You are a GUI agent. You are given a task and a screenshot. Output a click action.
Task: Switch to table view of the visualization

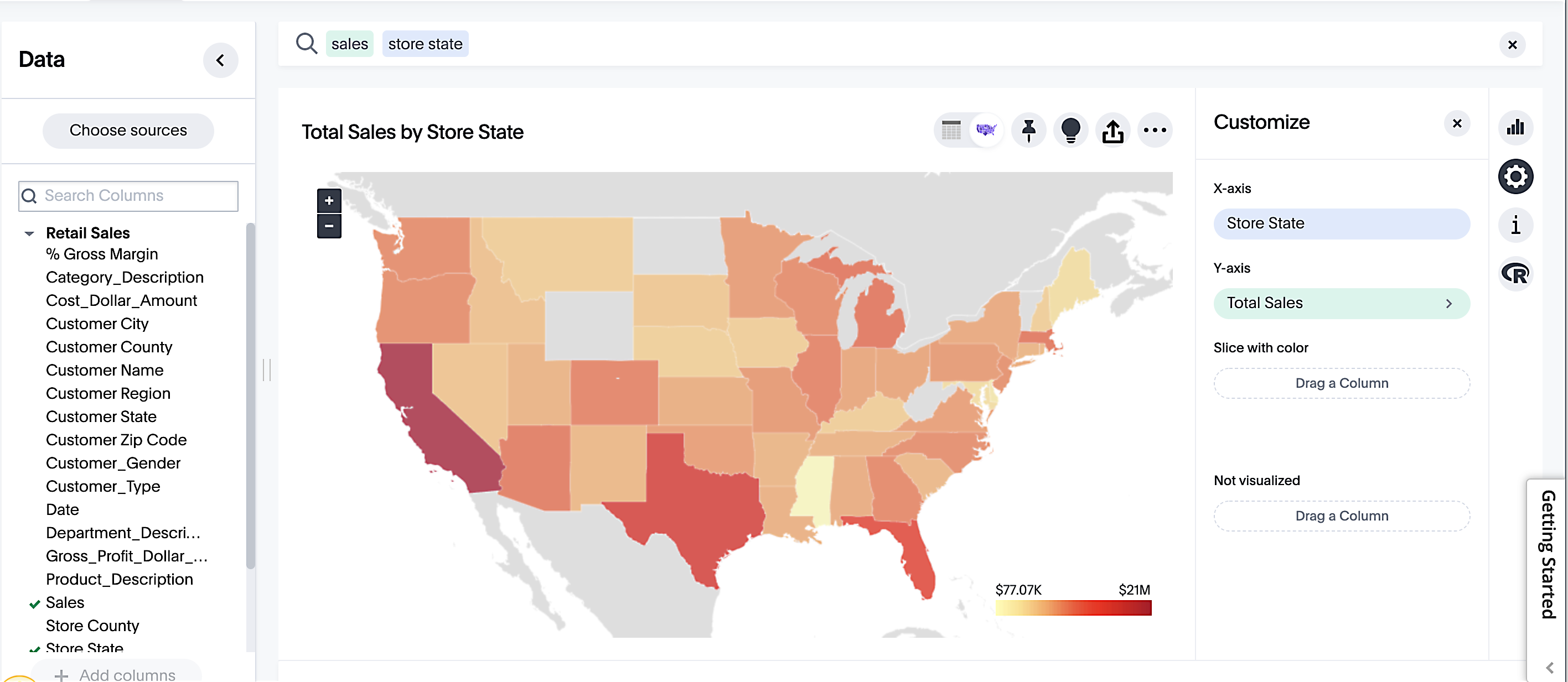(x=951, y=130)
